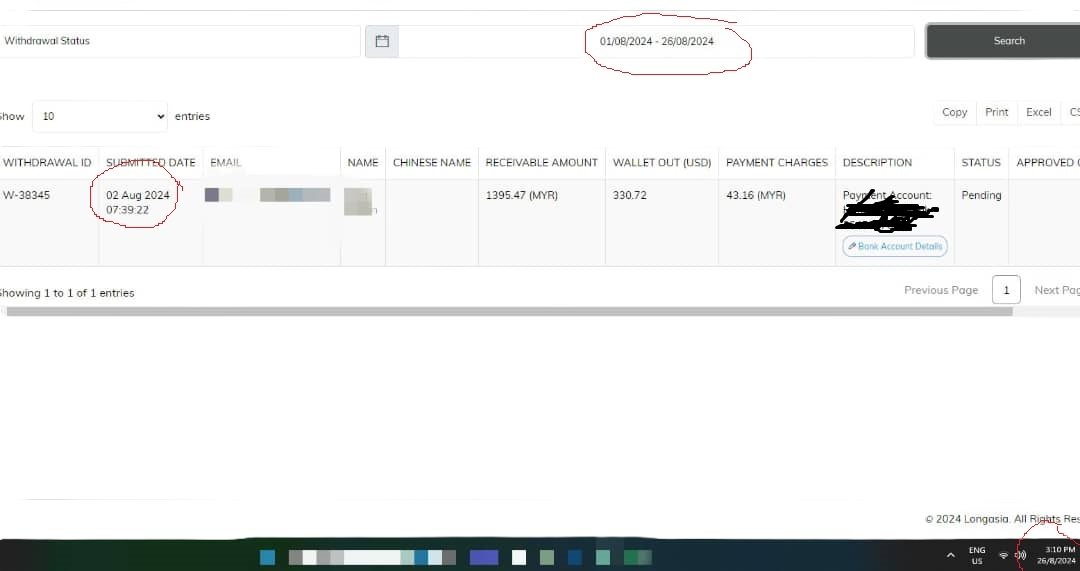Click the calendar icon beside date range
The image size is (1080, 571).
click(x=382, y=41)
